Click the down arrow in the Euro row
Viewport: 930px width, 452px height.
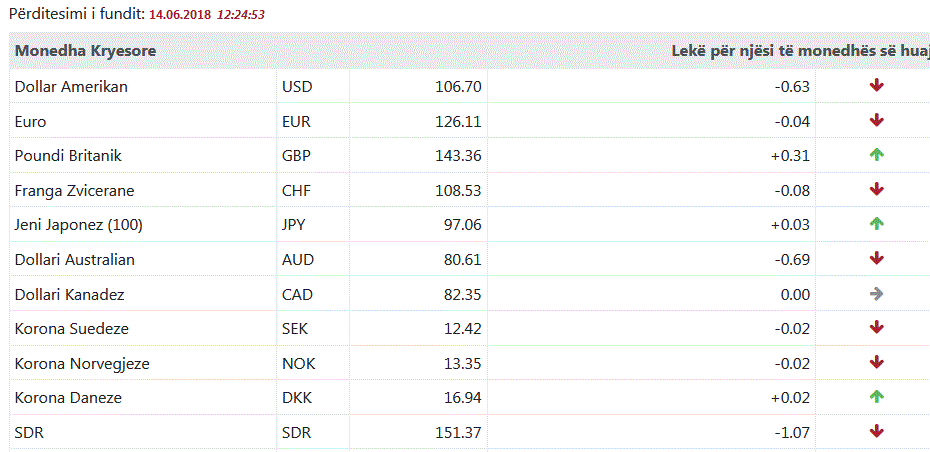877,121
